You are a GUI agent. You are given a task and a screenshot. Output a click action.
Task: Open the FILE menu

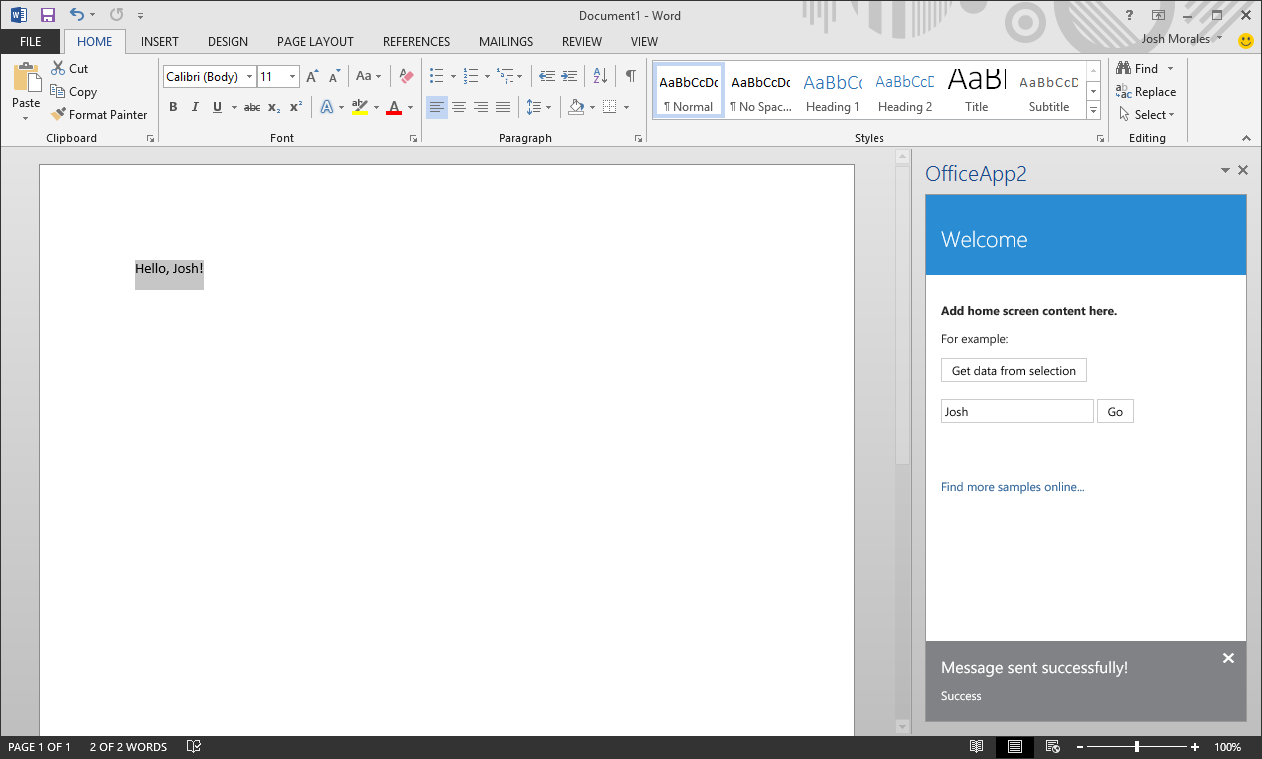[30, 41]
